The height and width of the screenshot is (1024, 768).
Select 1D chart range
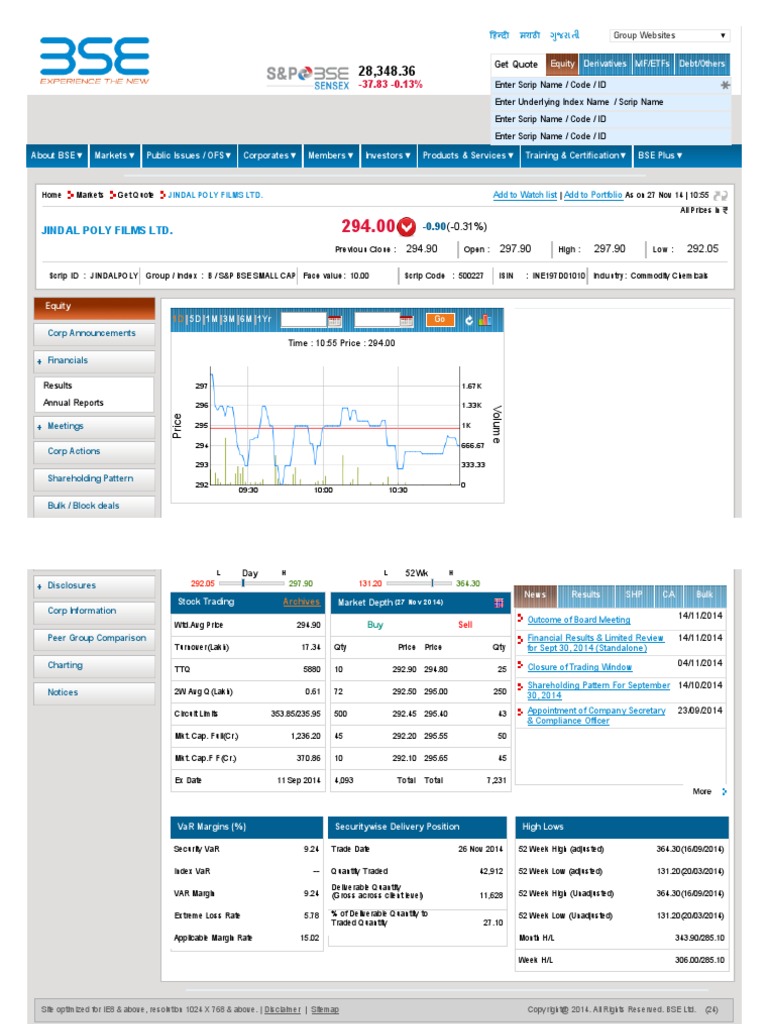point(180,319)
